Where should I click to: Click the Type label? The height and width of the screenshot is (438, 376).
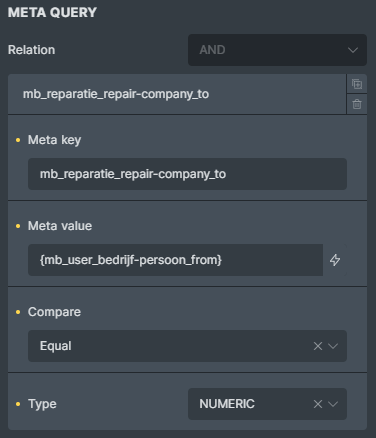(x=42, y=404)
